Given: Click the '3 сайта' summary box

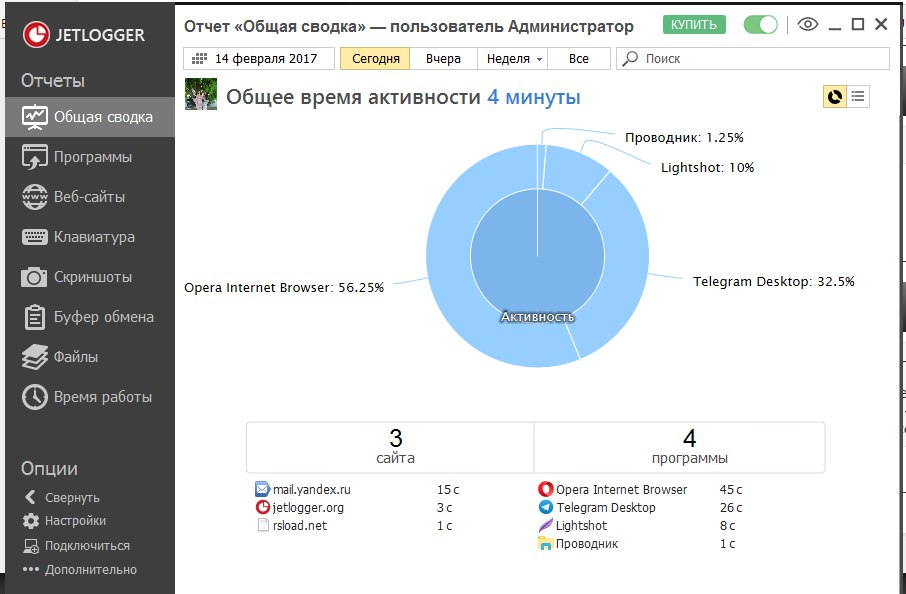Looking at the screenshot, I should 390,447.
